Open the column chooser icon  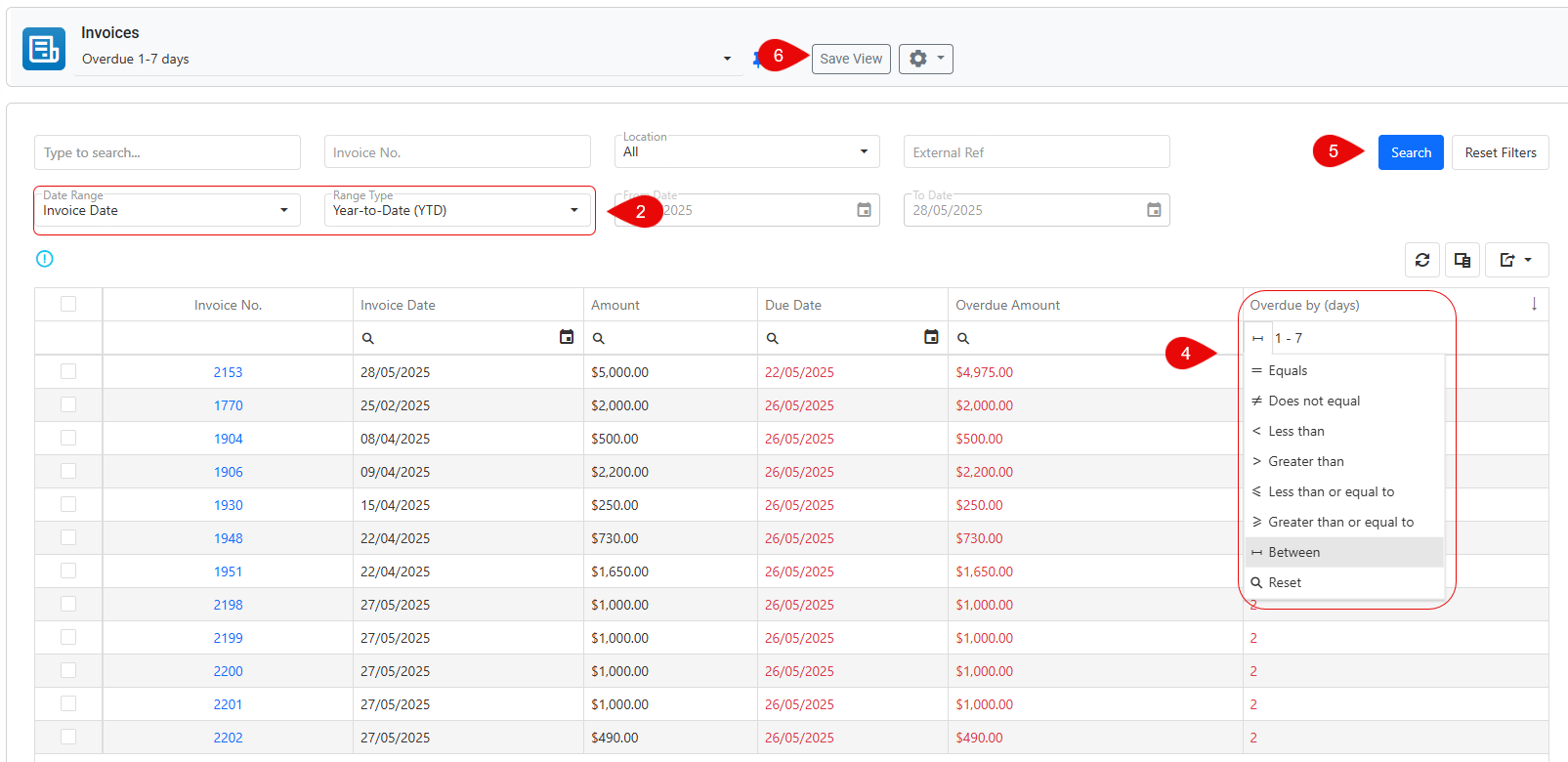tap(1462, 260)
